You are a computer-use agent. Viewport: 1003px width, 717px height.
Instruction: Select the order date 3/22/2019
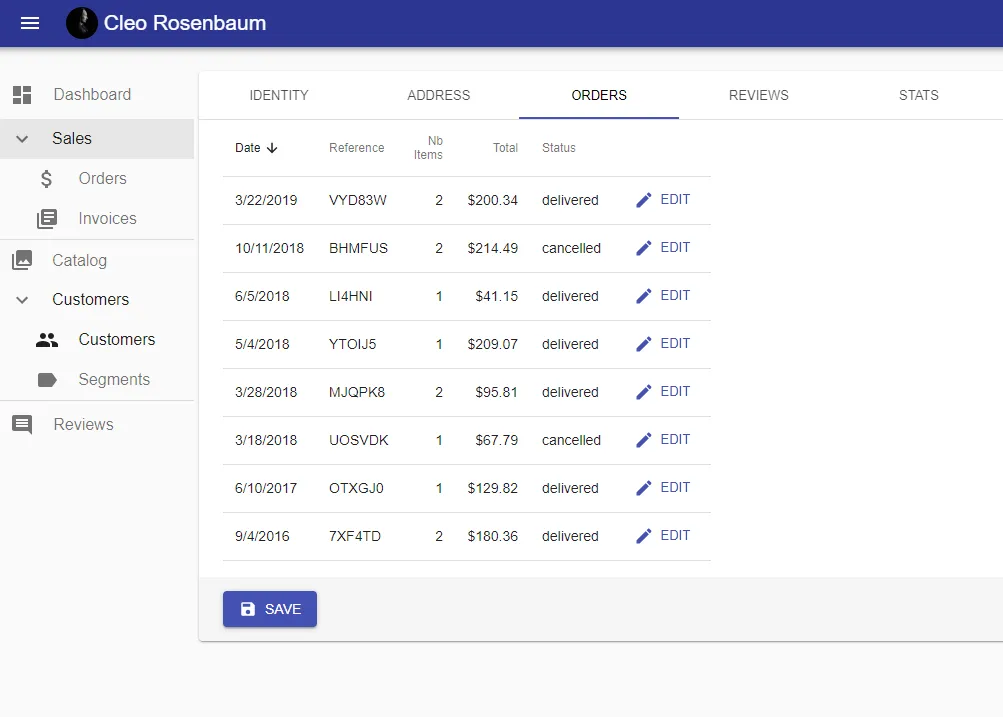click(266, 200)
